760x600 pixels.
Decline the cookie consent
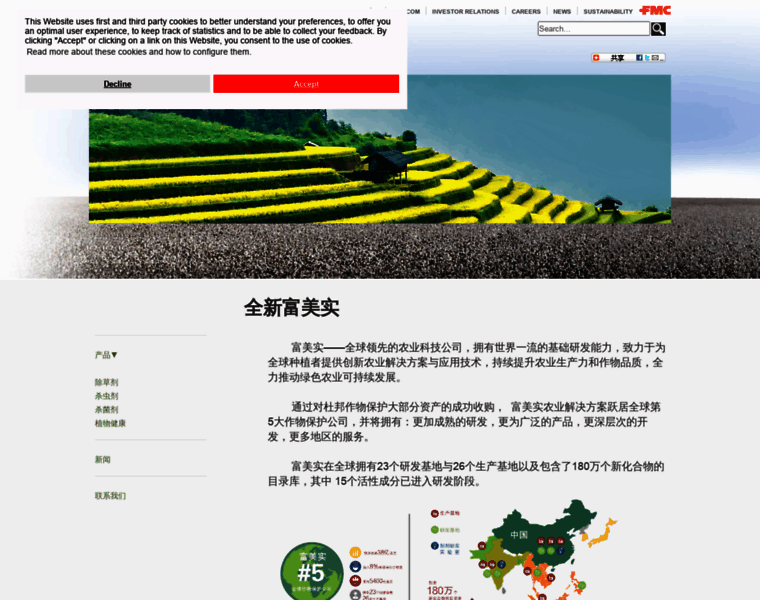117,84
